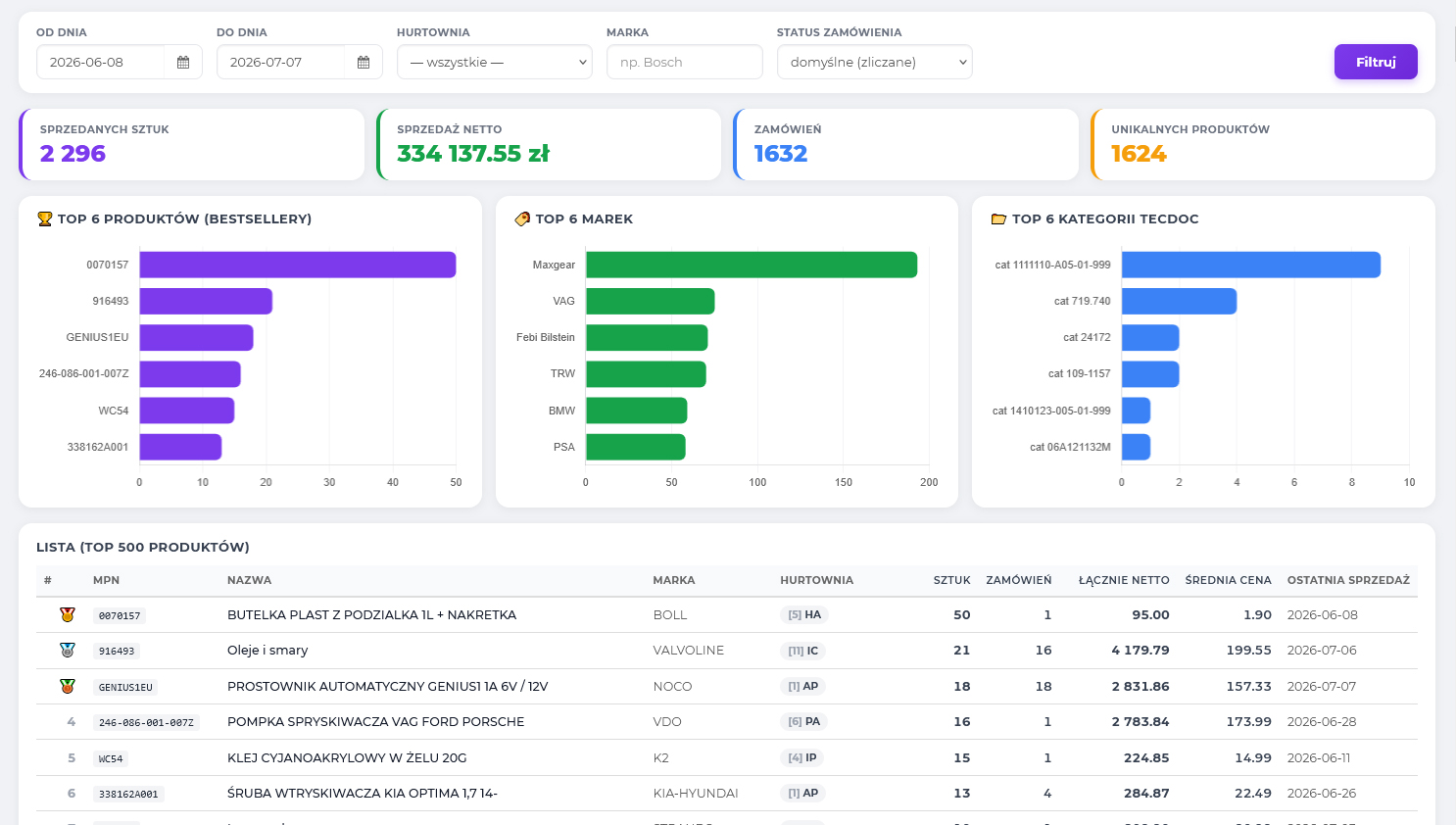The image size is (1456, 825).
Task: Sort by the SZTUK column header
Action: click(951, 580)
